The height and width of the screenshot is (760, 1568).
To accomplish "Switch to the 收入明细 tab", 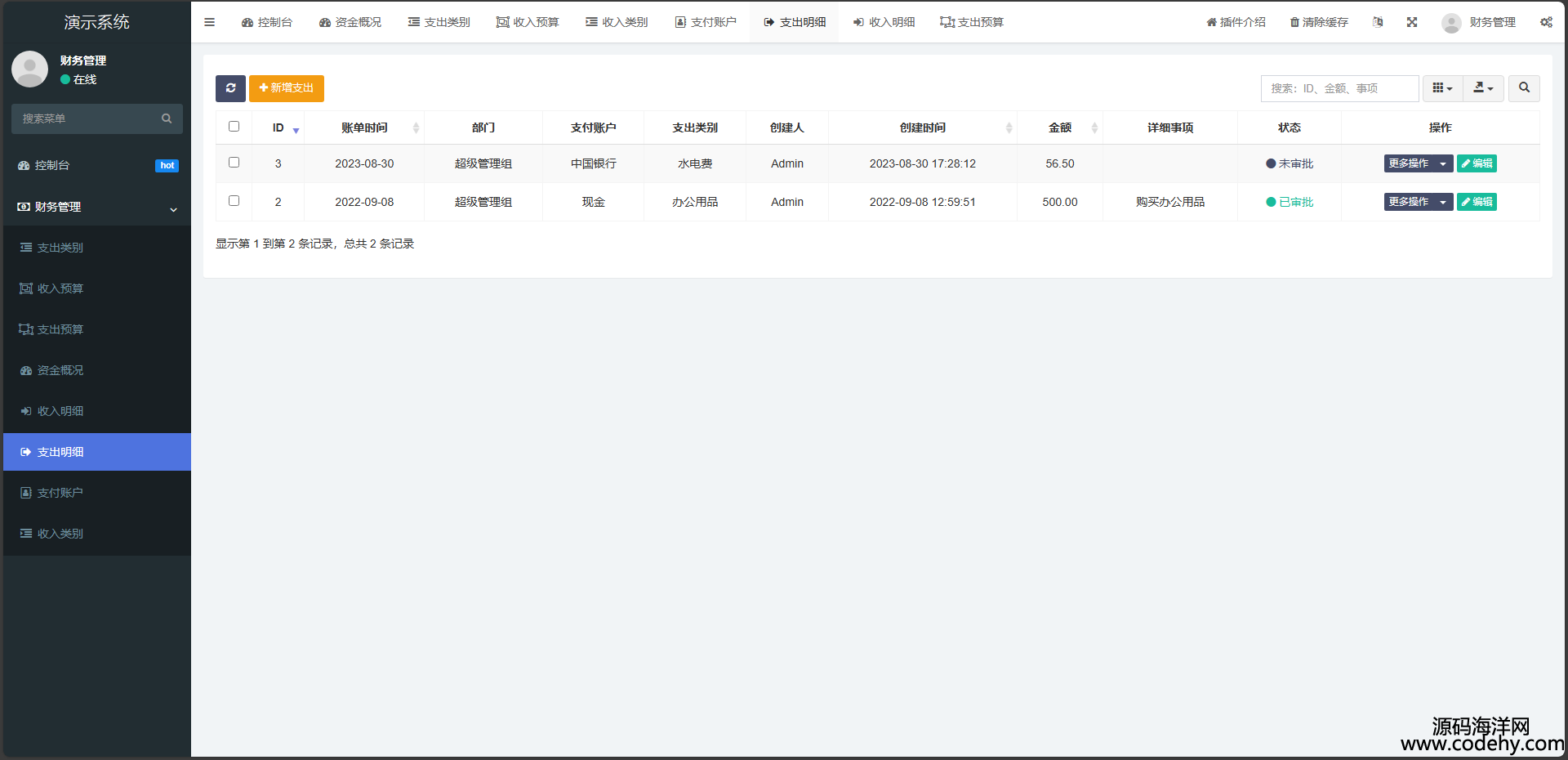I will pos(884,22).
